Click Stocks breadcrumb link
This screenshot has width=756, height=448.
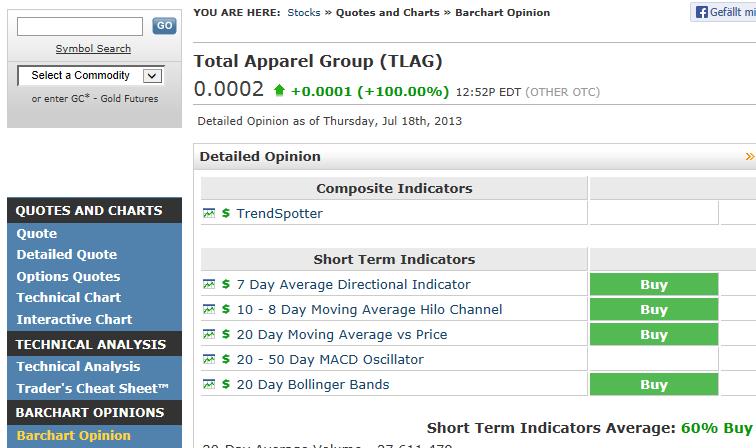point(304,13)
